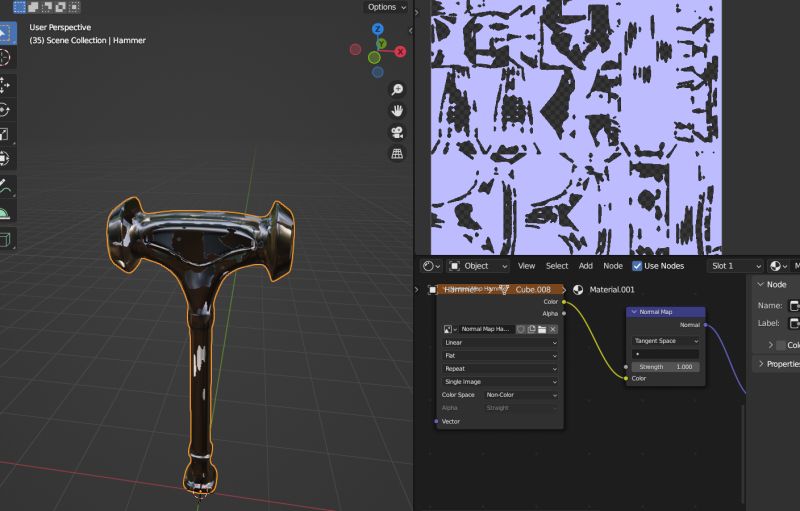This screenshot has width=800, height=511.
Task: Open the Options dropdown in the viewport
Action: click(x=386, y=7)
